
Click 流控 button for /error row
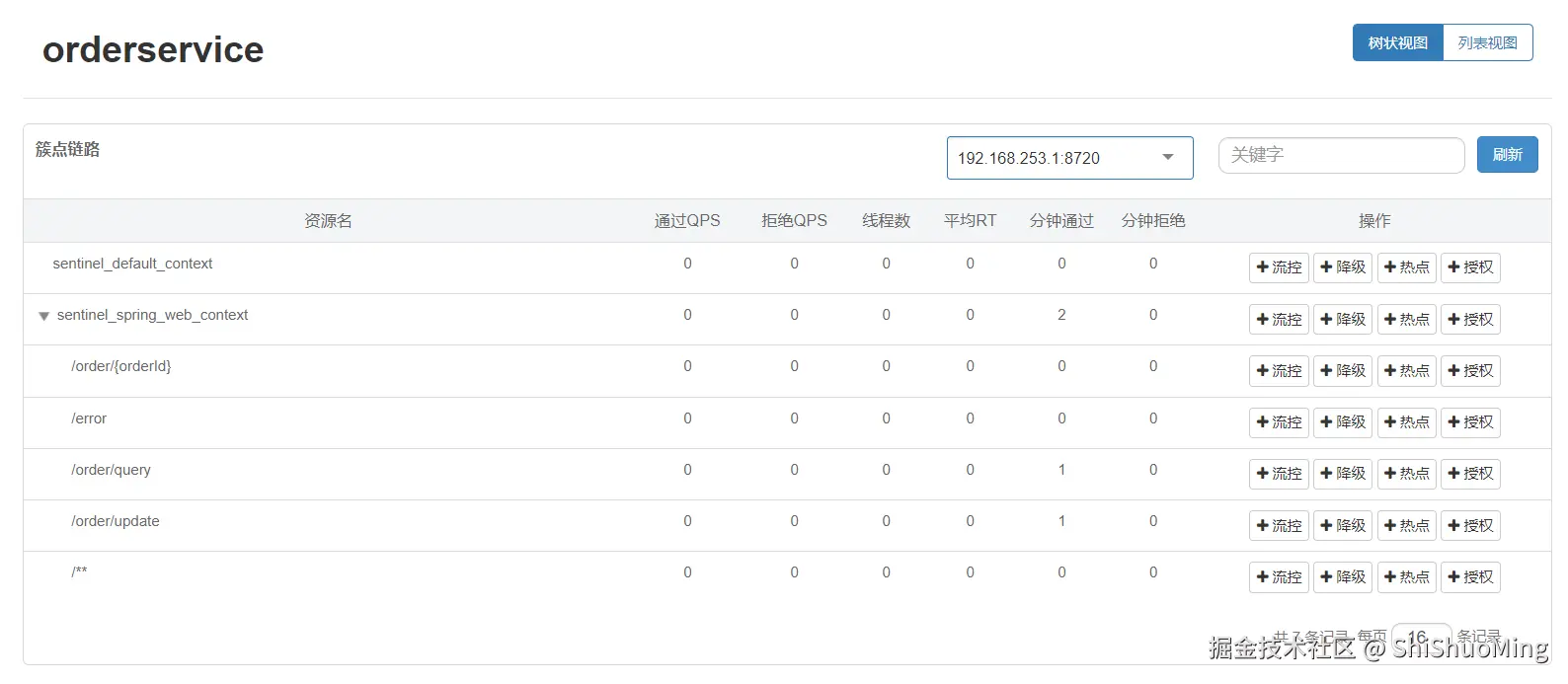pyautogui.click(x=1279, y=422)
